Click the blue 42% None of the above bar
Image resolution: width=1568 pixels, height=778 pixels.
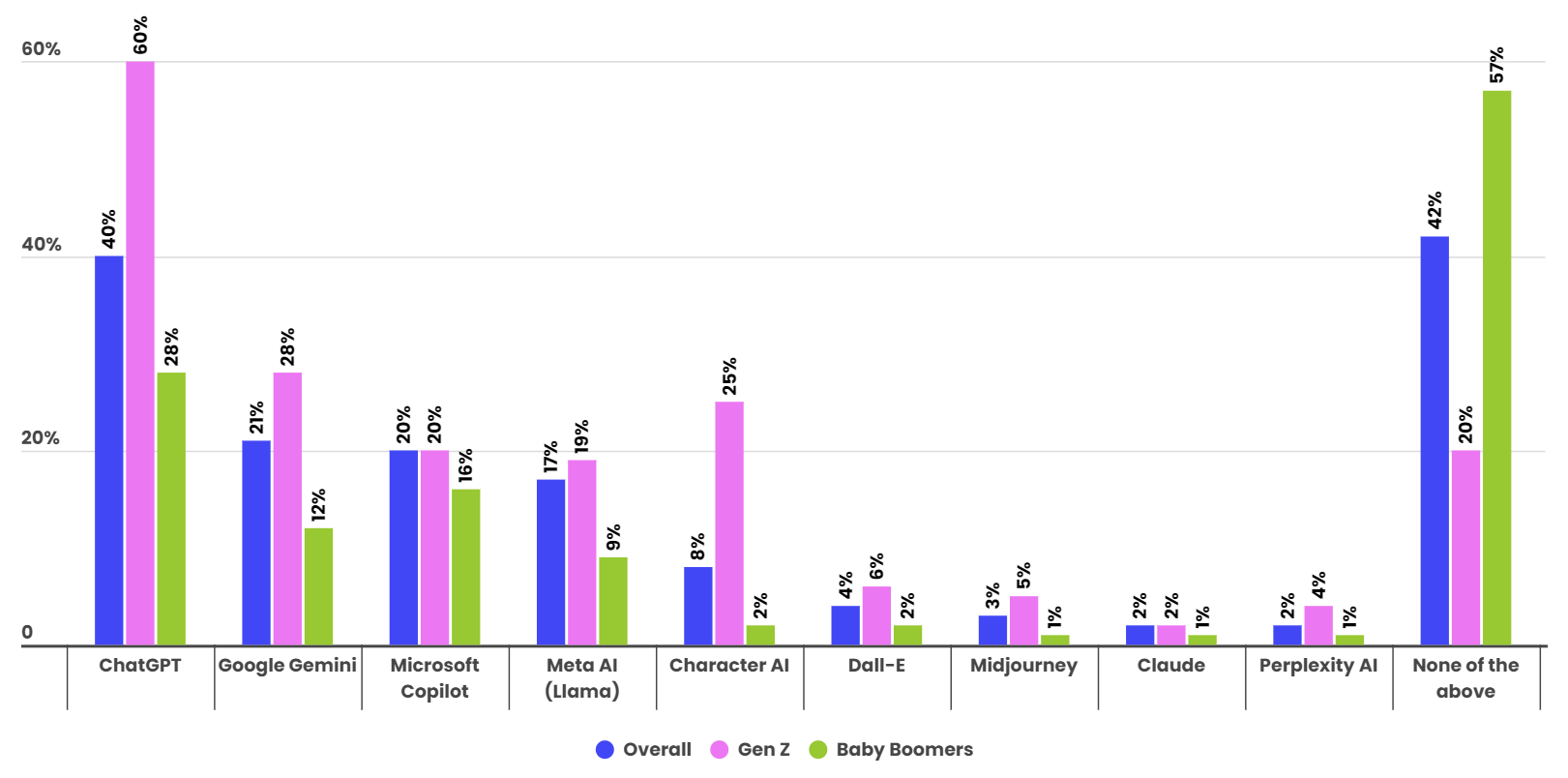[x=1435, y=440]
